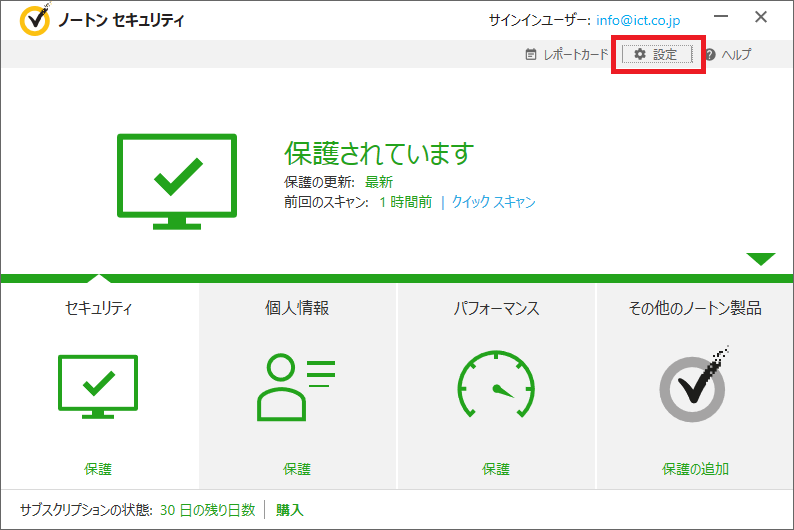Click 保護 status under パフォーマンス

point(496,469)
